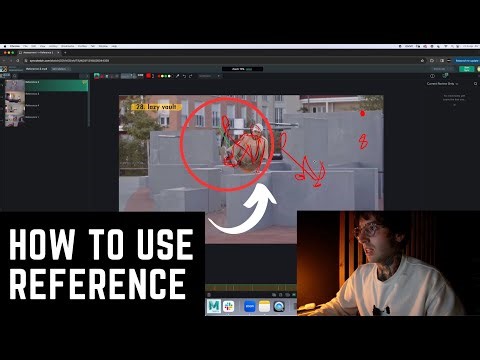This screenshot has height=360, width=480.
Task: Open Maya from the Dock
Action: (x=214, y=306)
